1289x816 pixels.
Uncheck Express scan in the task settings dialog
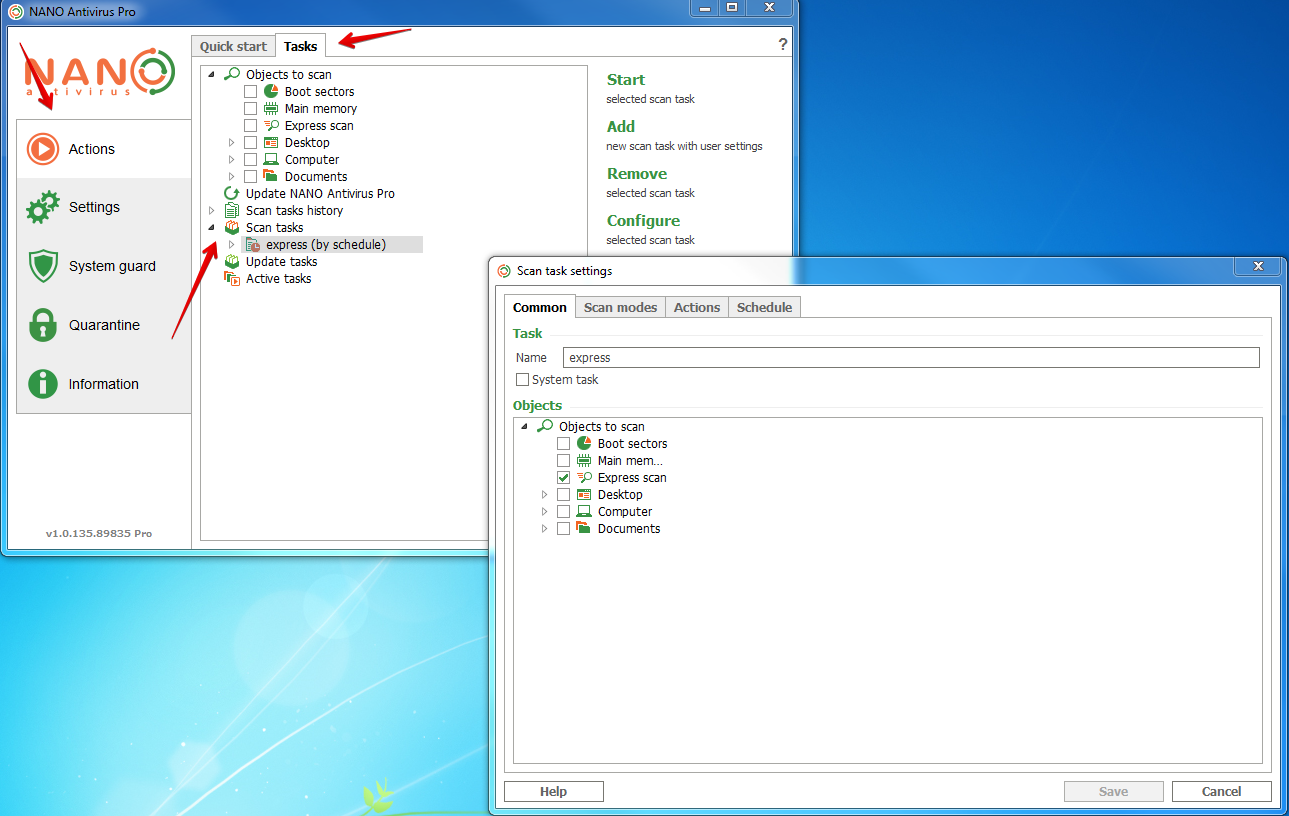click(564, 478)
